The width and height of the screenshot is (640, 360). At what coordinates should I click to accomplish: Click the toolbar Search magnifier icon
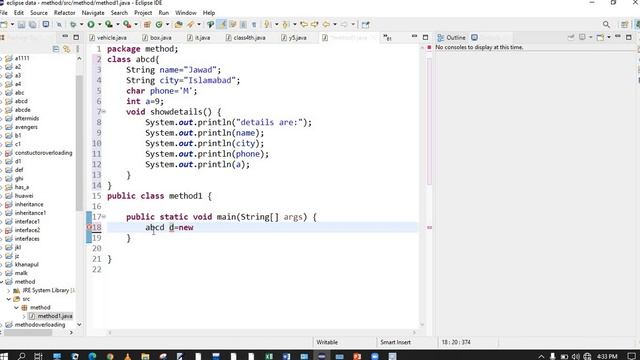coord(606,24)
